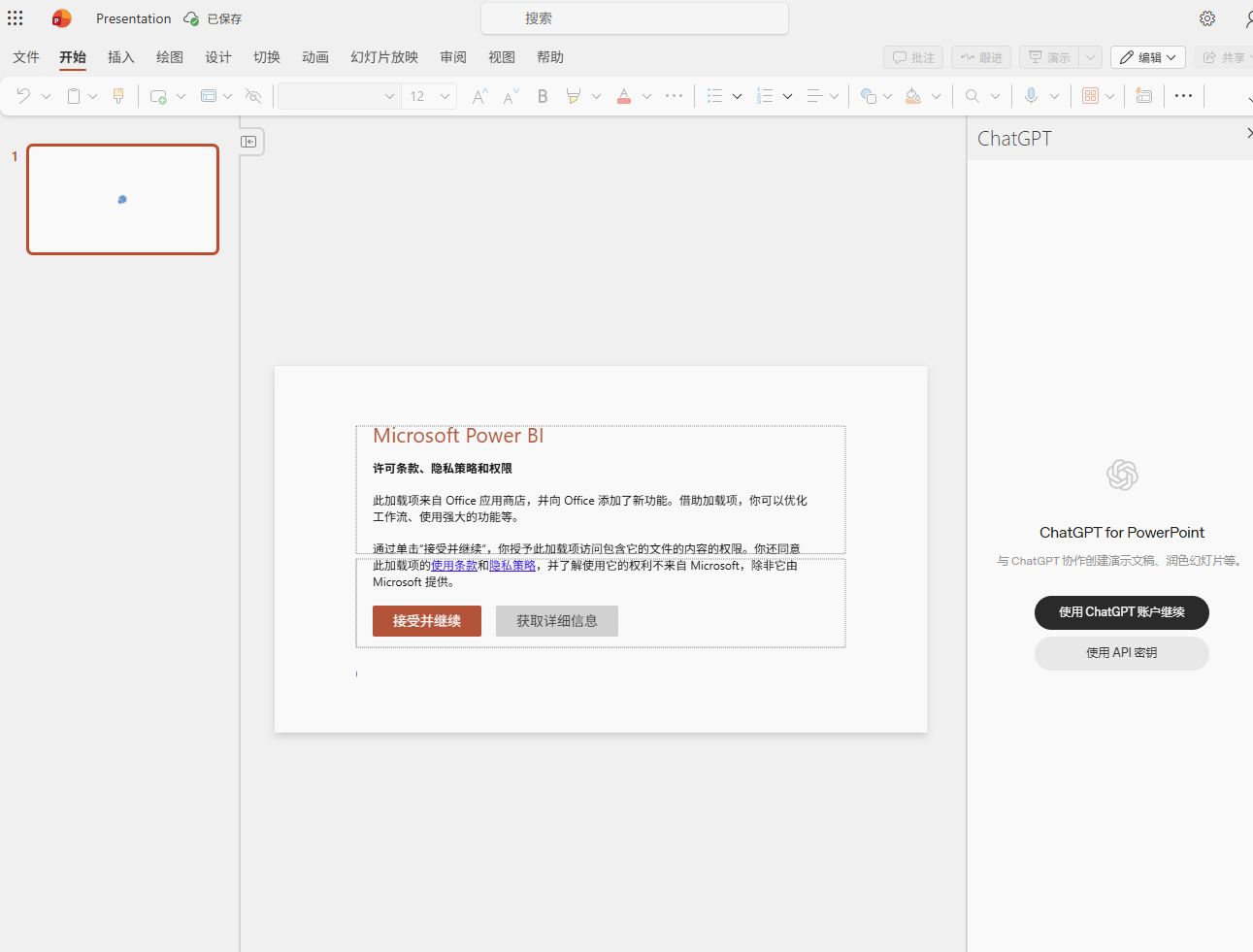Click the Paste clipboard icon

click(74, 96)
